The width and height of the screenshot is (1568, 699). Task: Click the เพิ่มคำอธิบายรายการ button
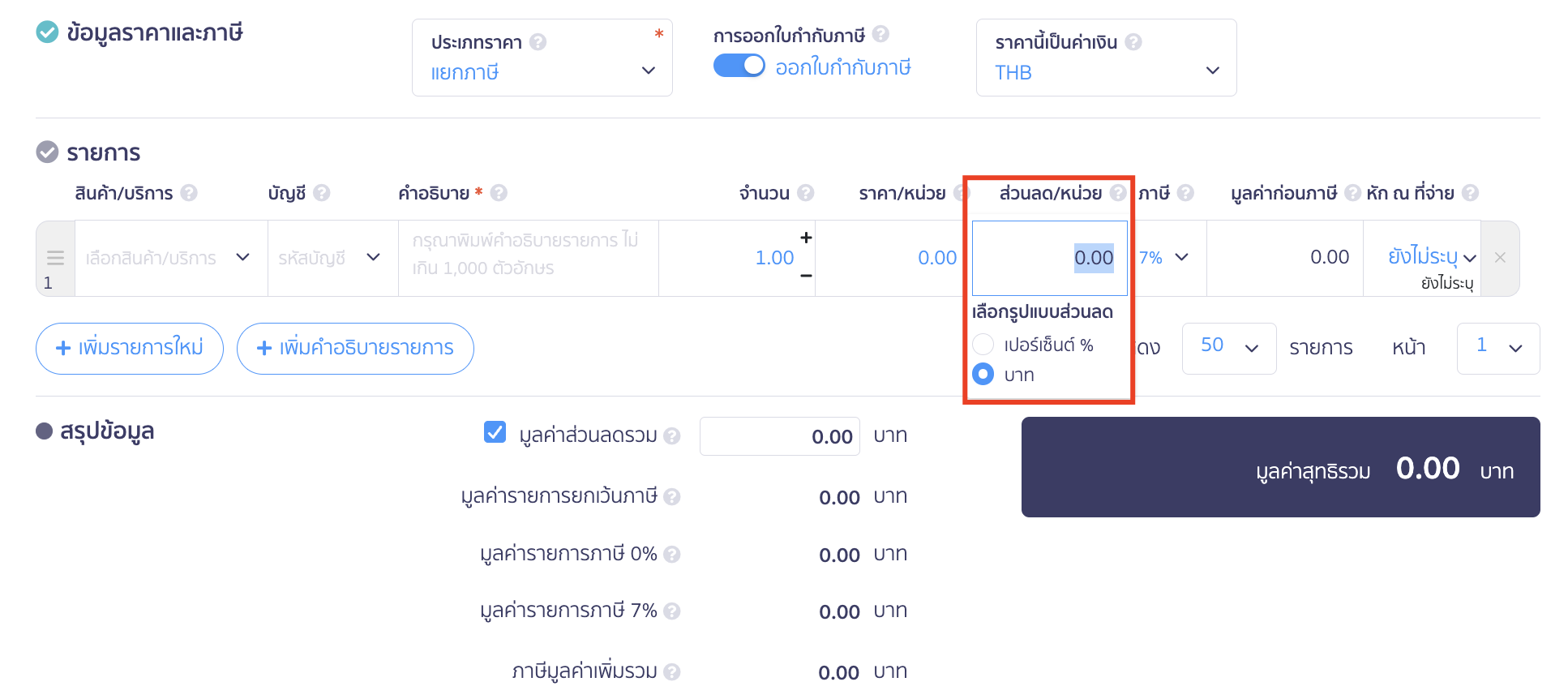pos(355,349)
